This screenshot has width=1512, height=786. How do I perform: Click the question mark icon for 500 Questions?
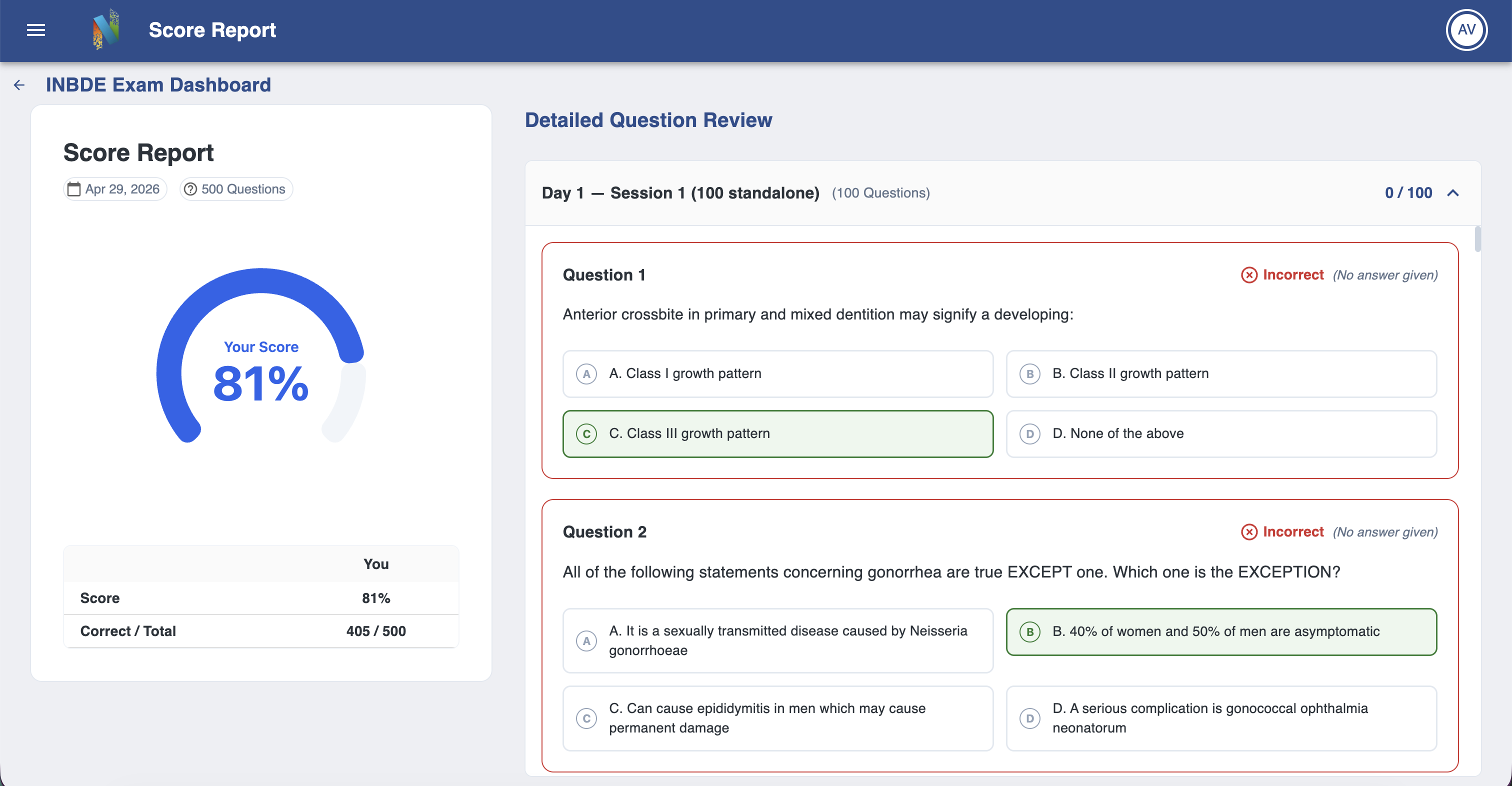[x=190, y=189]
